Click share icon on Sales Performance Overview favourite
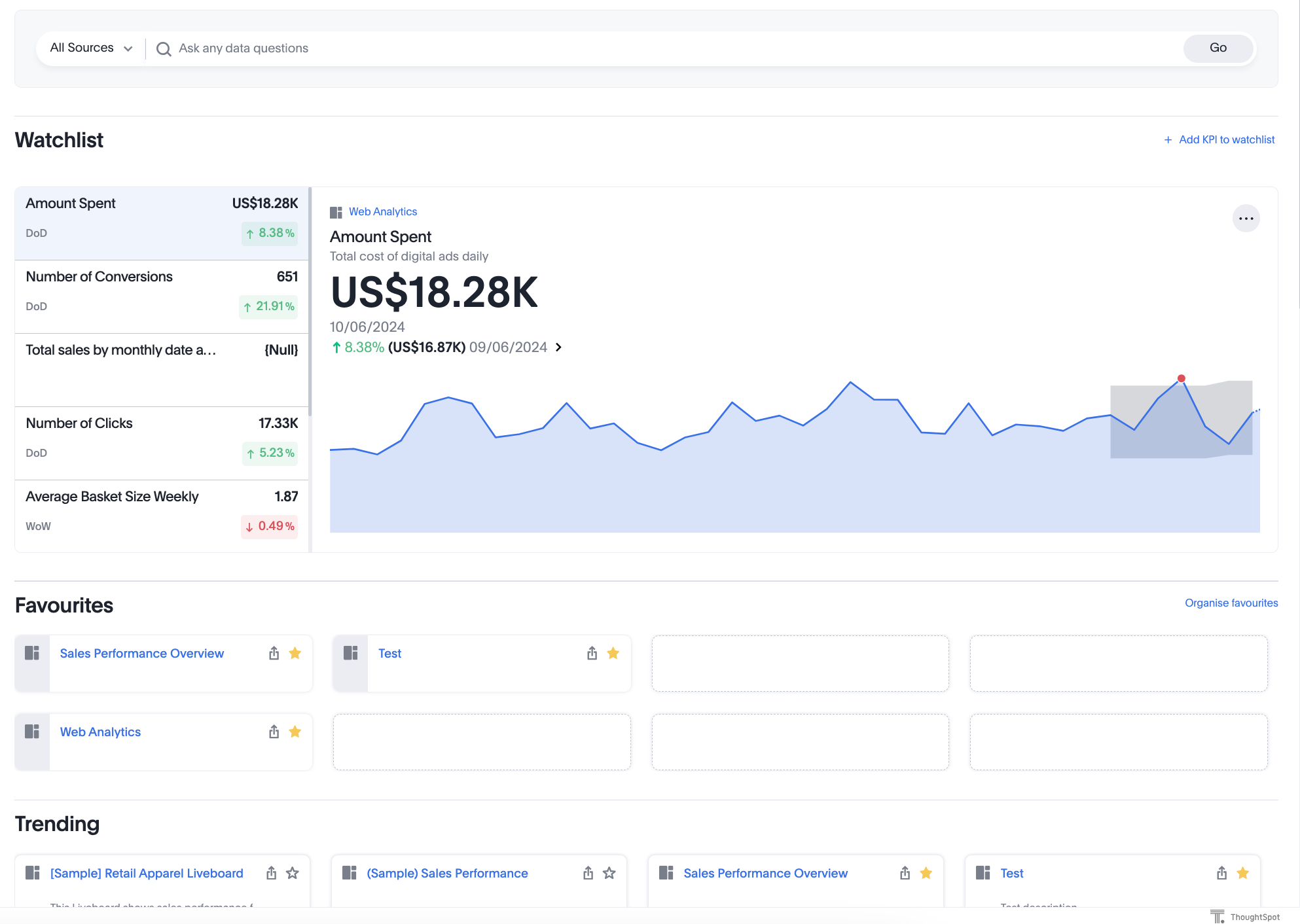1300x924 pixels. (x=274, y=653)
